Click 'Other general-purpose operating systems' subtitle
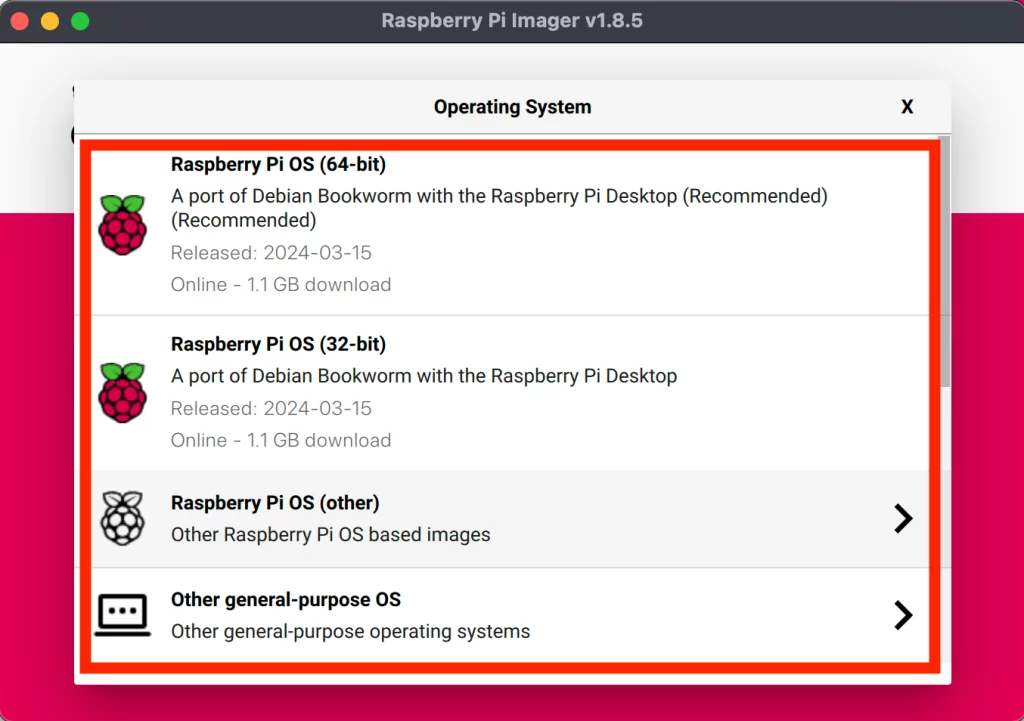 pos(350,631)
